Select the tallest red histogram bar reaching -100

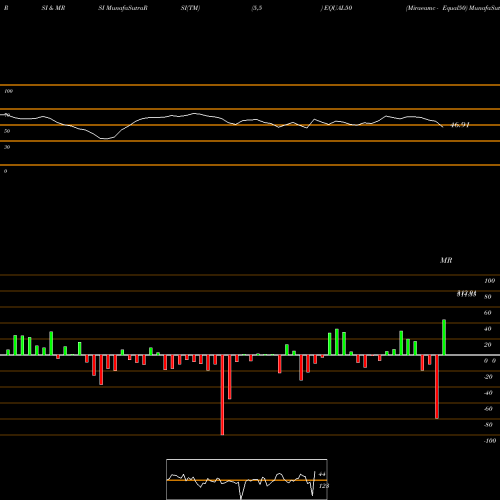click(222, 395)
